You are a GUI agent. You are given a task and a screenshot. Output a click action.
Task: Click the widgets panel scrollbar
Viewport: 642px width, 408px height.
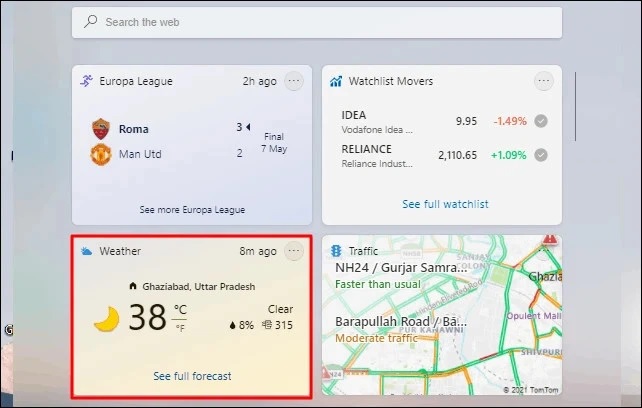click(576, 107)
